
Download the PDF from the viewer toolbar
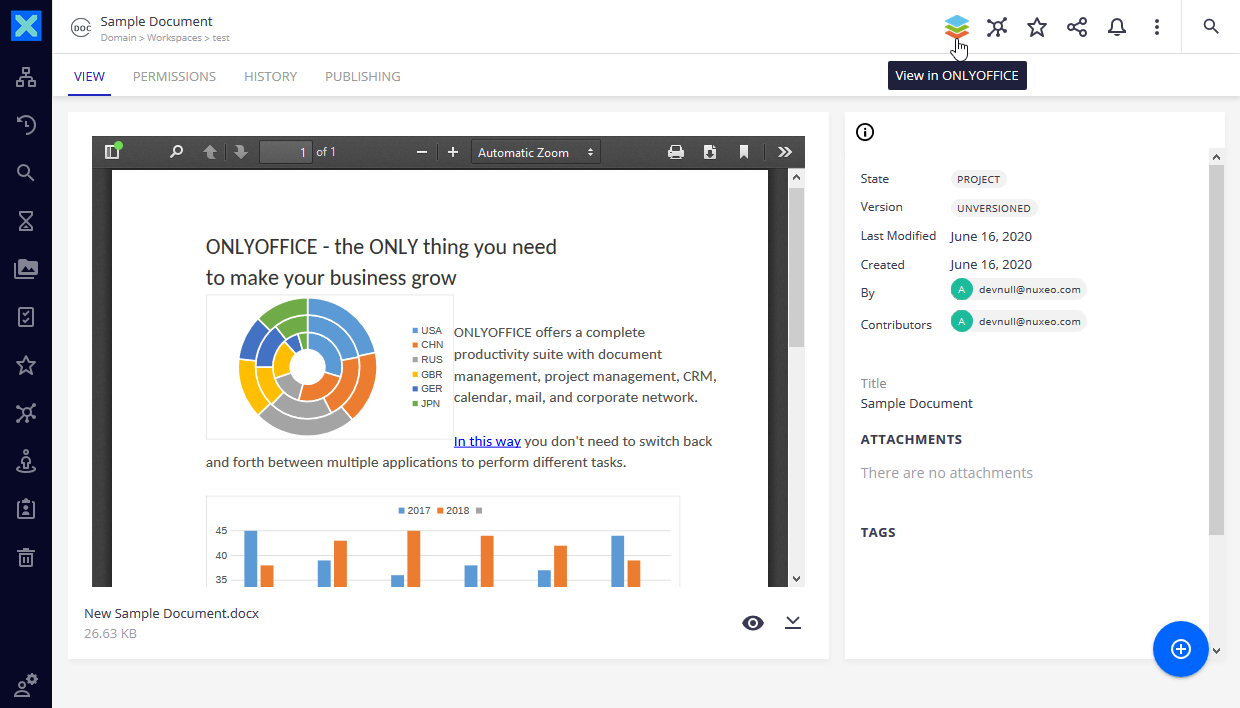pyautogui.click(x=710, y=151)
